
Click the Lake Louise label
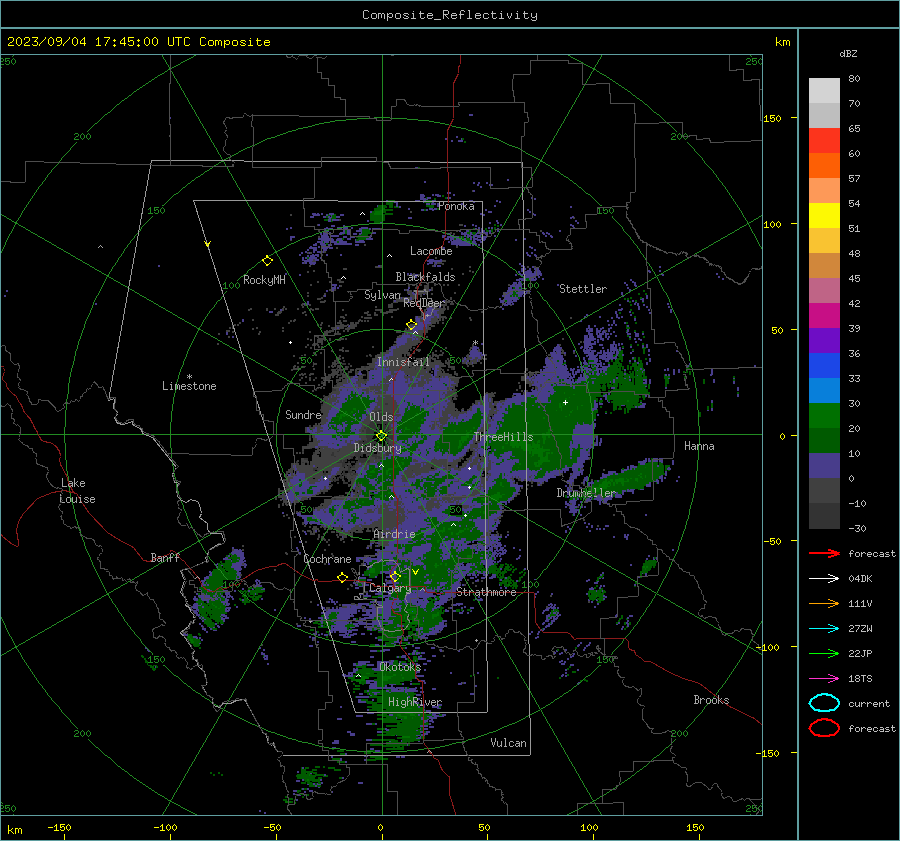click(78, 491)
